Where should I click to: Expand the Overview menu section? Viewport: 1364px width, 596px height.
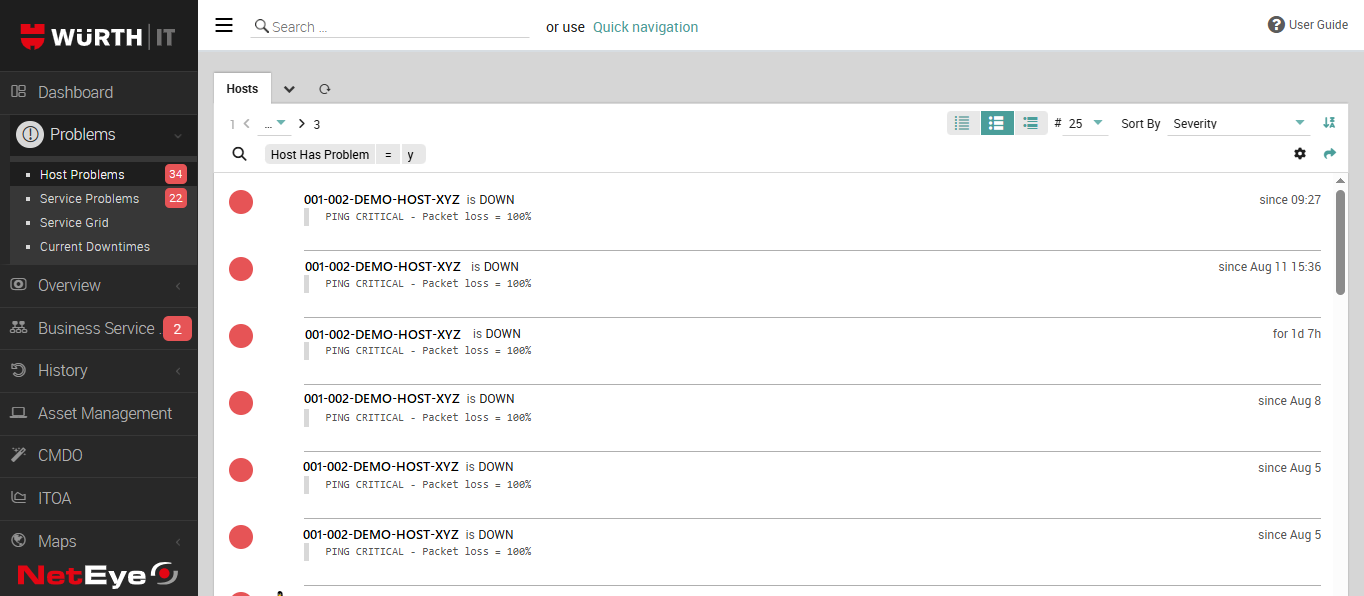(x=177, y=286)
